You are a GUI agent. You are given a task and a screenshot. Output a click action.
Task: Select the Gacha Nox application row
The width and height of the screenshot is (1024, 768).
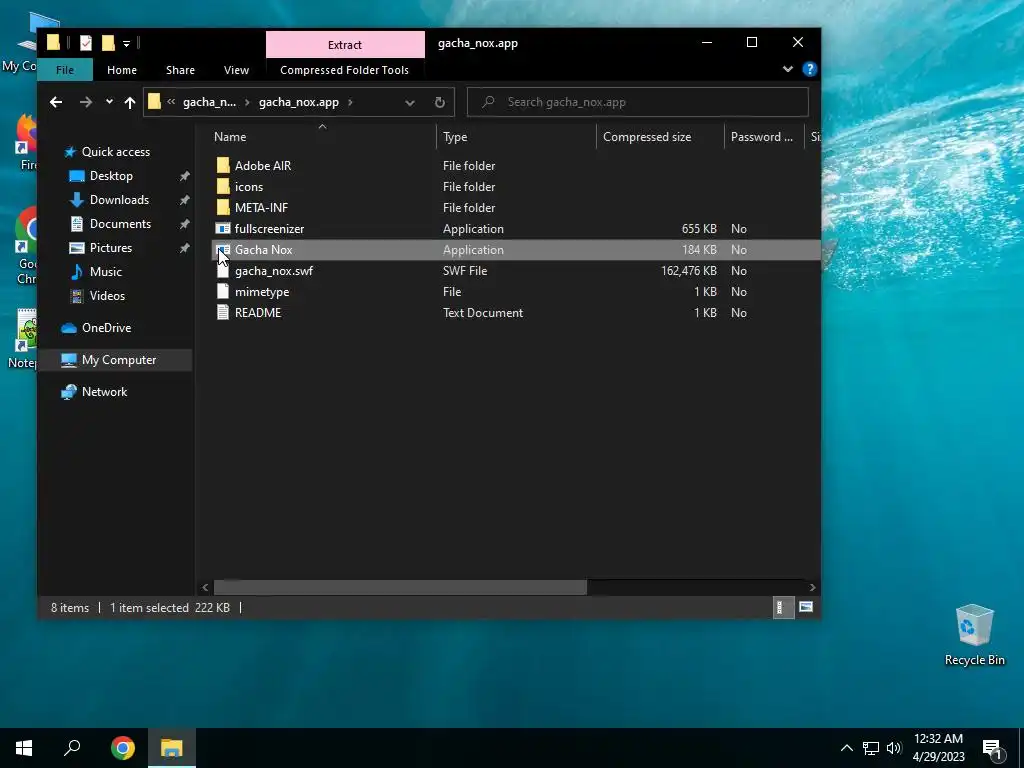pos(516,249)
